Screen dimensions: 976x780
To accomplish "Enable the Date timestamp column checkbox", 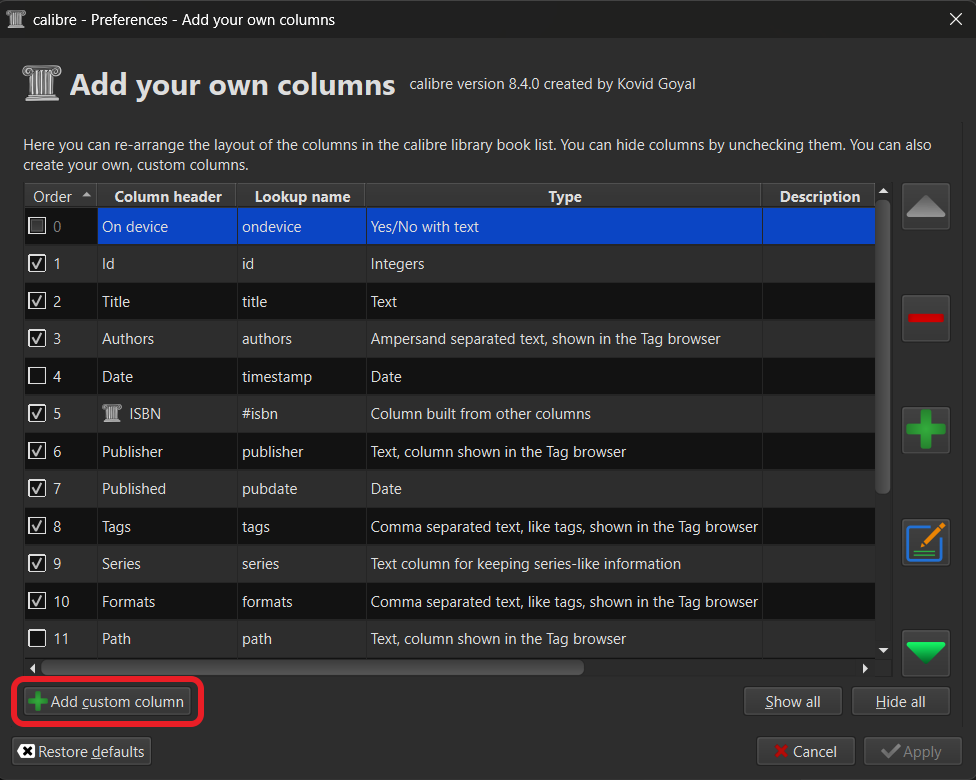I will pyautogui.click(x=37, y=376).
